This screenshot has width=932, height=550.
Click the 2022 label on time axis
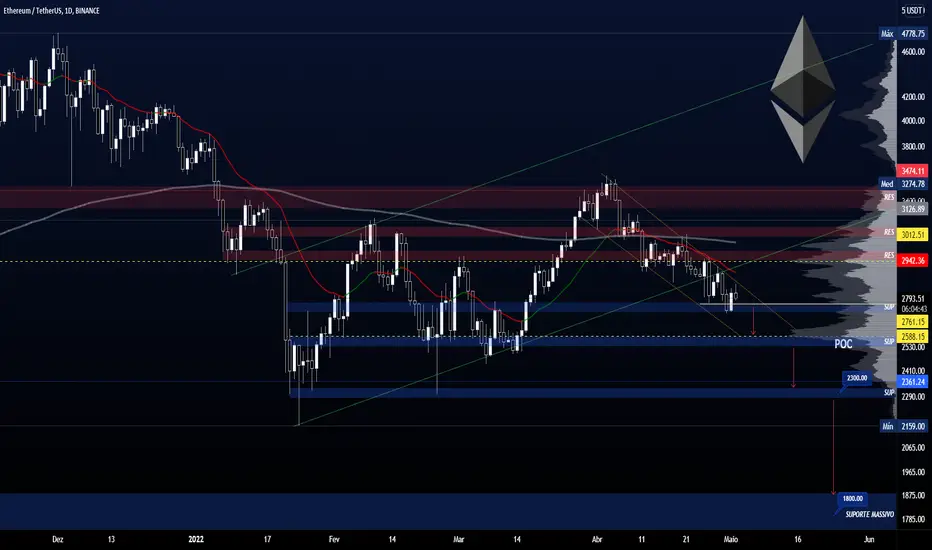tap(196, 539)
